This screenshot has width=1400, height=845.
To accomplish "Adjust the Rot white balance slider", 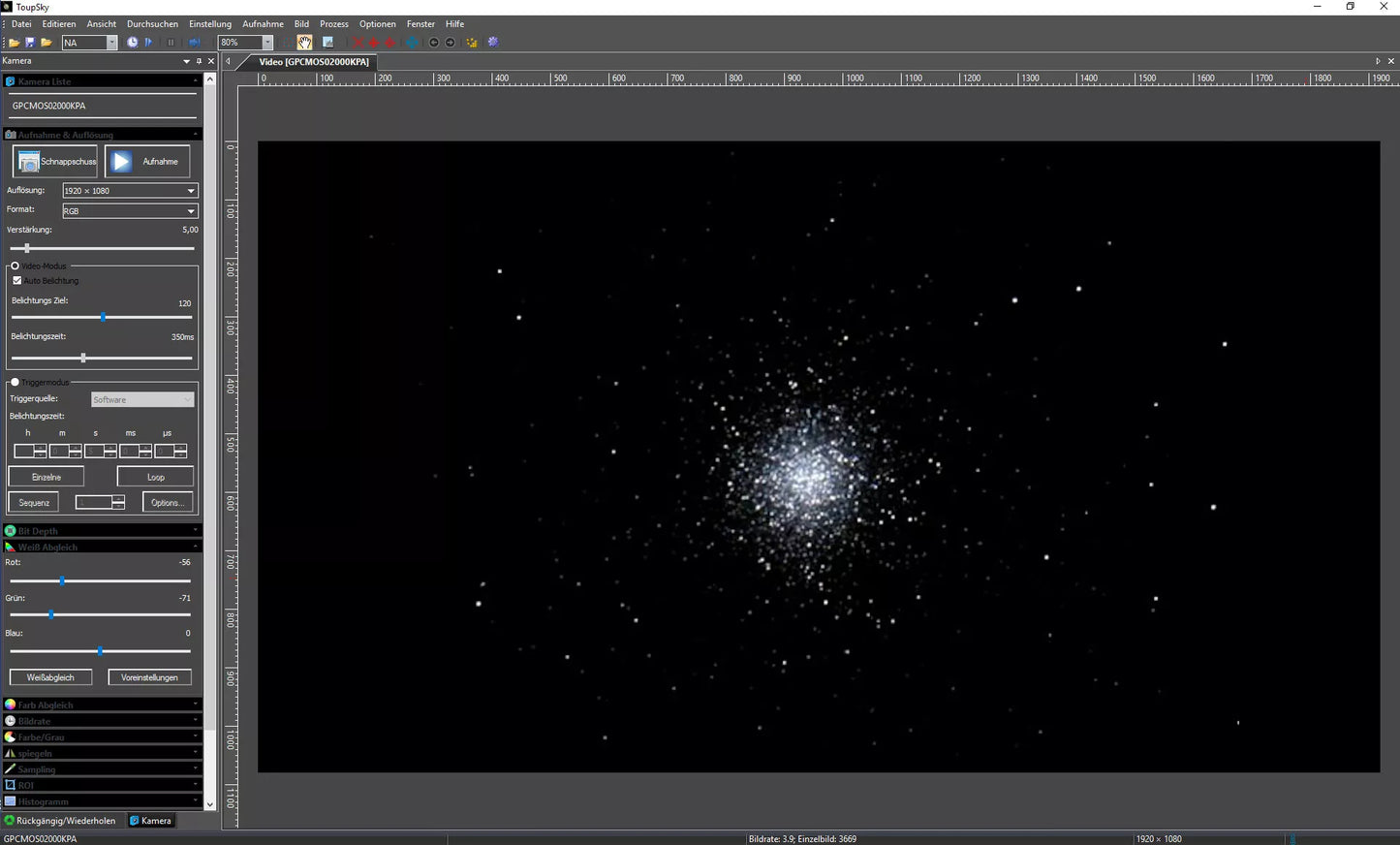I will click(62, 580).
